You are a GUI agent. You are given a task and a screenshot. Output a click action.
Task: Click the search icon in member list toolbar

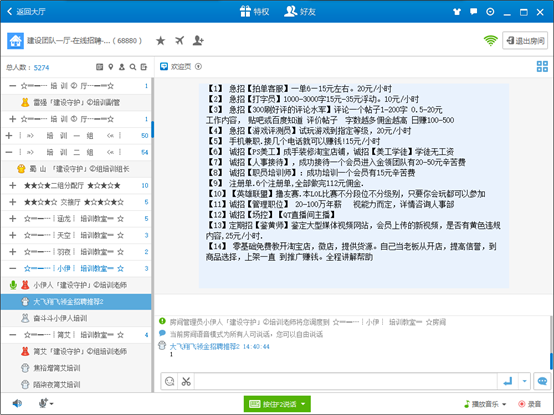132,67
